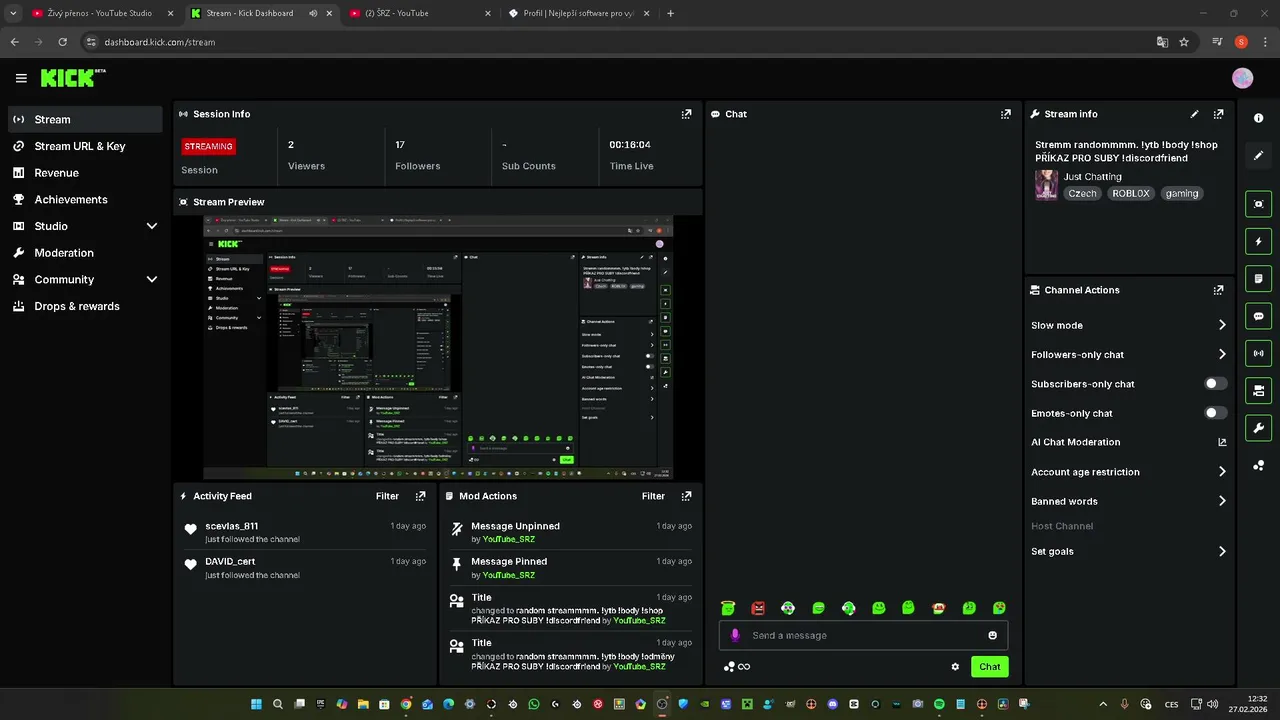Toggle the camera list widget icon
Screen dimensions: 1280x720
point(1258,390)
